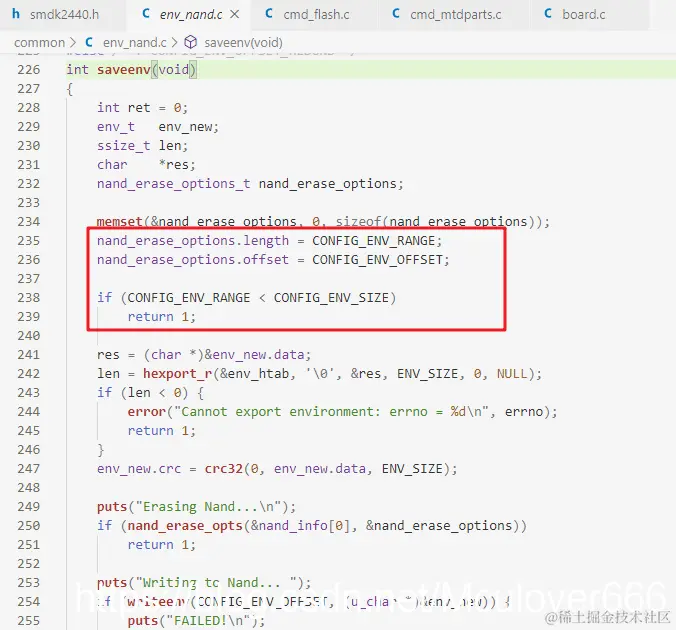Expand the chevron after common breadcrumb
This screenshot has width=676, height=630.
[x=73, y=42]
